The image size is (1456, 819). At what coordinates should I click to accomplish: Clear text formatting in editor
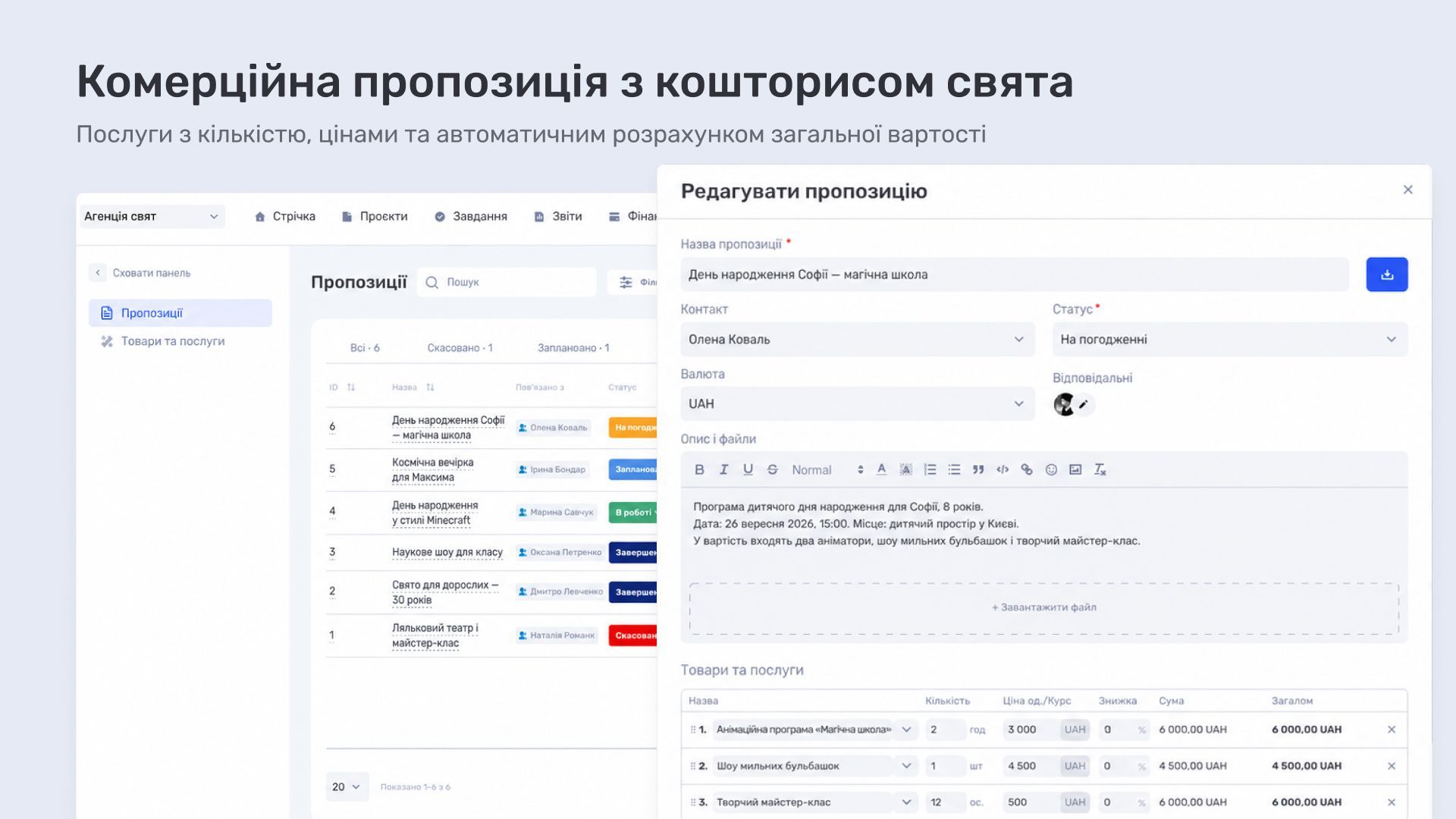(1100, 469)
